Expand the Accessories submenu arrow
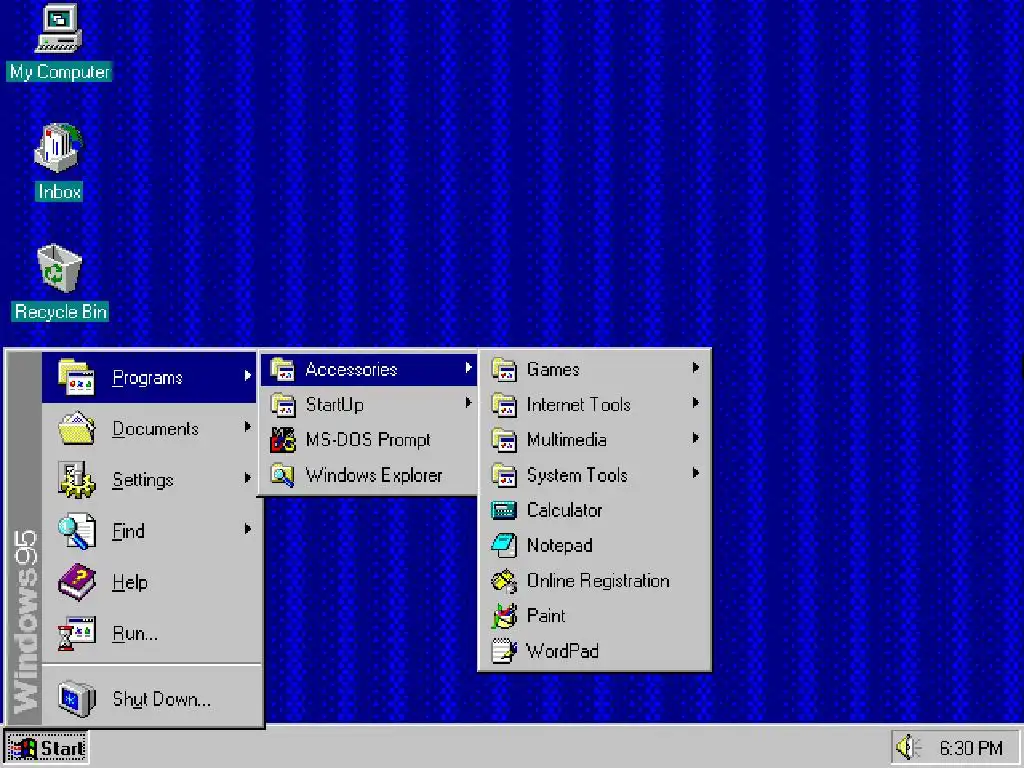Viewport: 1024px width, 768px height. [468, 368]
